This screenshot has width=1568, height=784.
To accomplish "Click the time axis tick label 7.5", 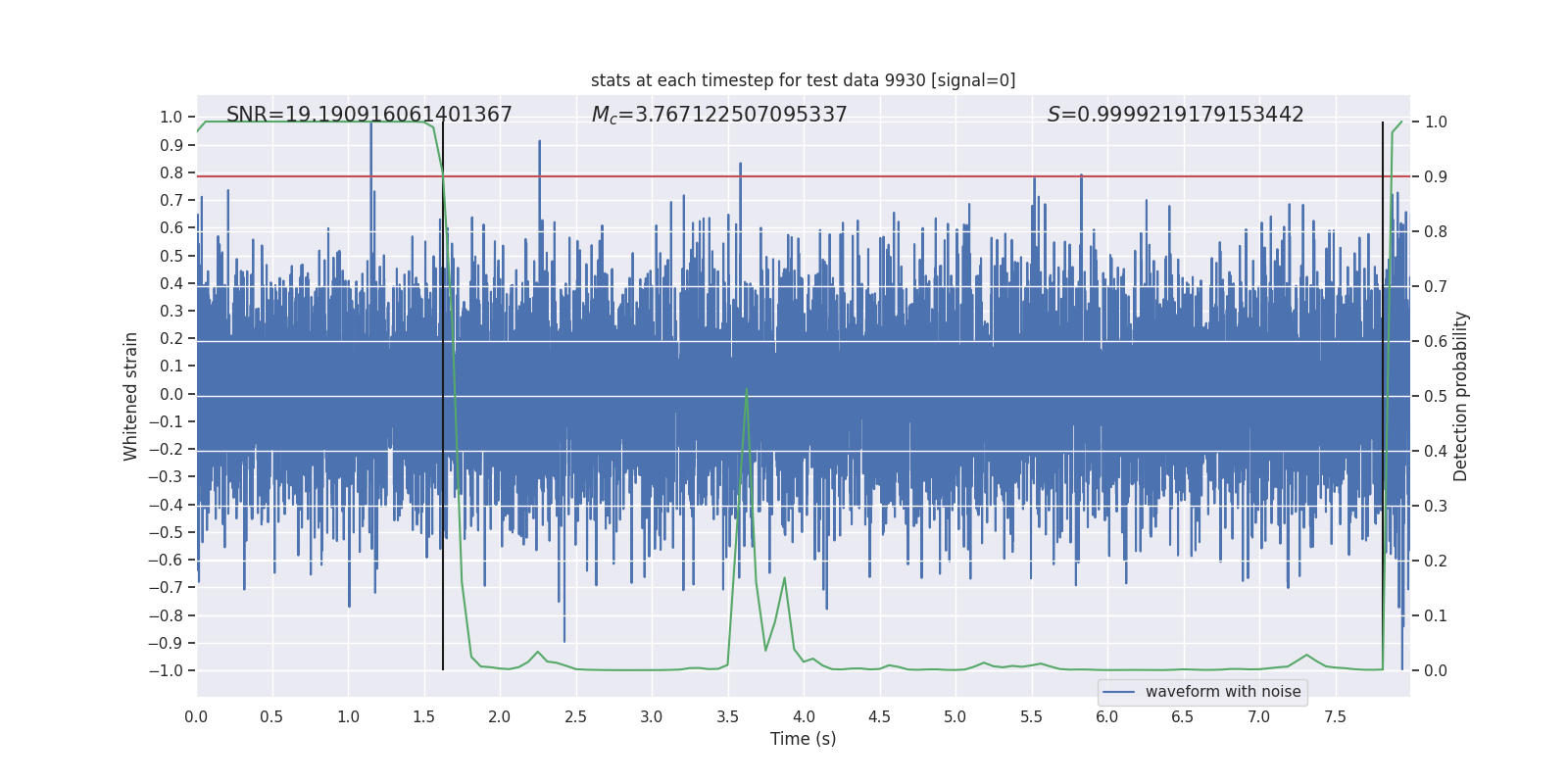I will click(x=1335, y=716).
